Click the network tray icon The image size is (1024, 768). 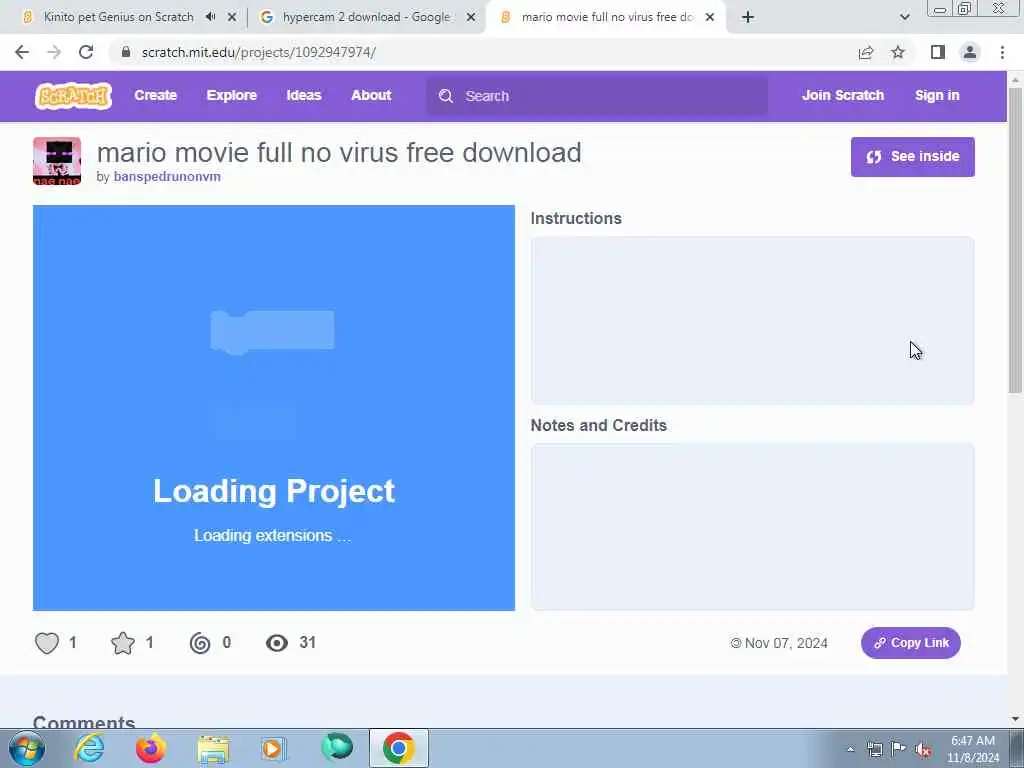point(874,749)
